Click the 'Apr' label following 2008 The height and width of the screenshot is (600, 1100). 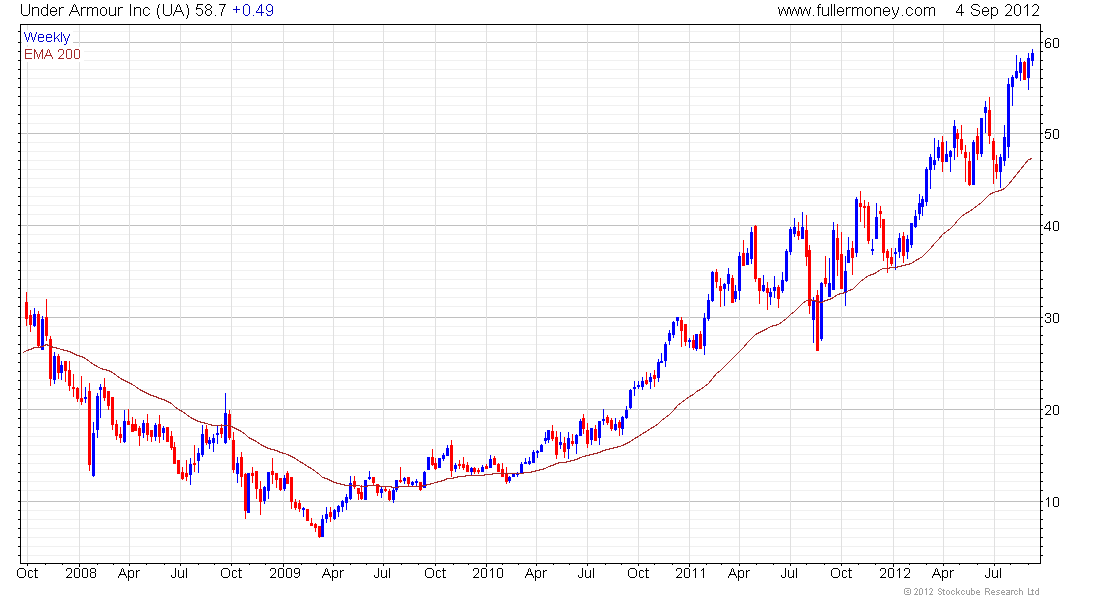coord(129,573)
